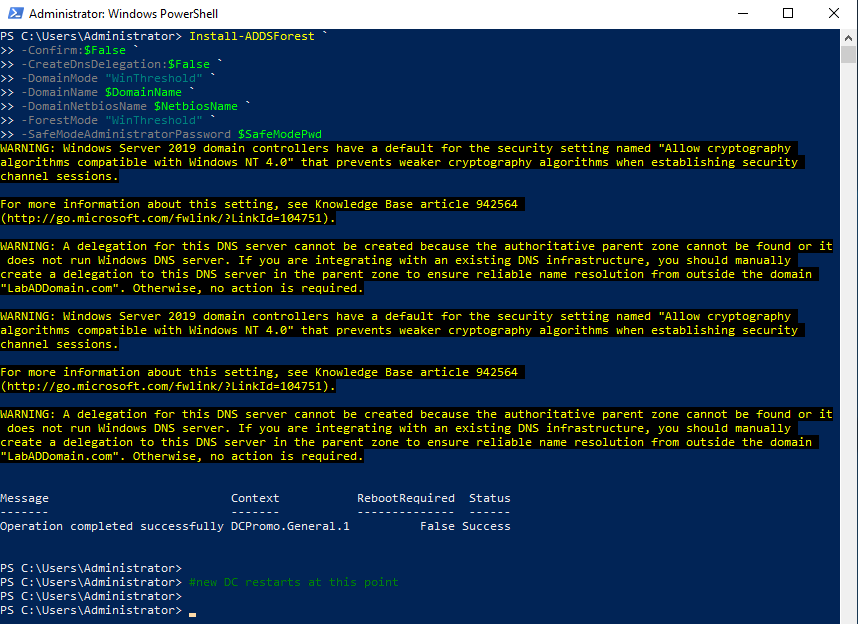This screenshot has width=858, height=624.
Task: Click the first go.microsoft.com fwlink URL
Action: click(x=167, y=218)
